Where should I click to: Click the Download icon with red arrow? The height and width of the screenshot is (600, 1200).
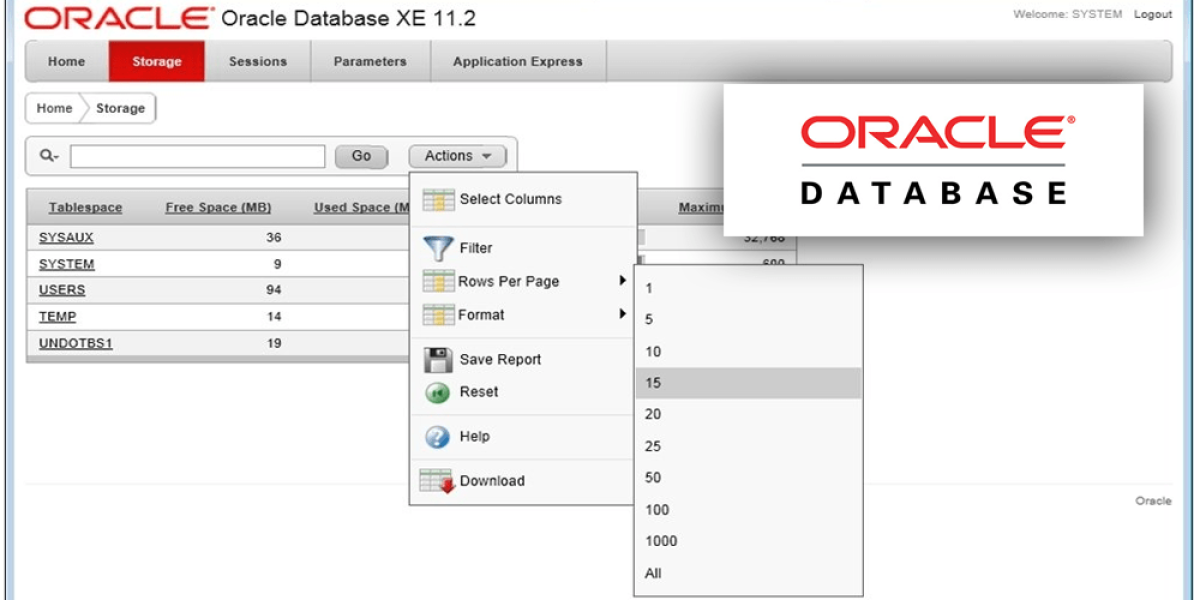437,481
